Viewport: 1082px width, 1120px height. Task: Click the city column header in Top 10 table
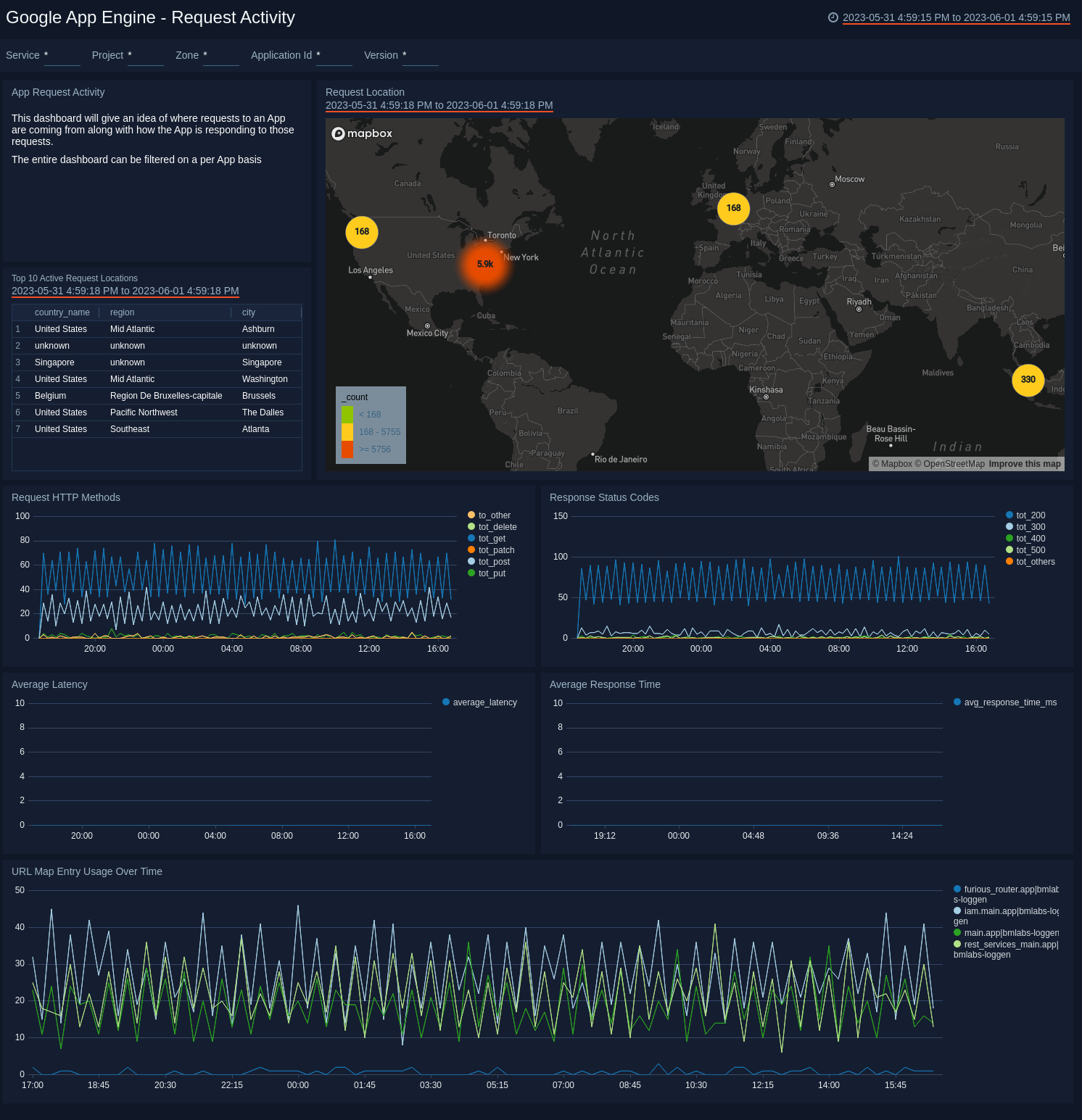click(x=249, y=312)
